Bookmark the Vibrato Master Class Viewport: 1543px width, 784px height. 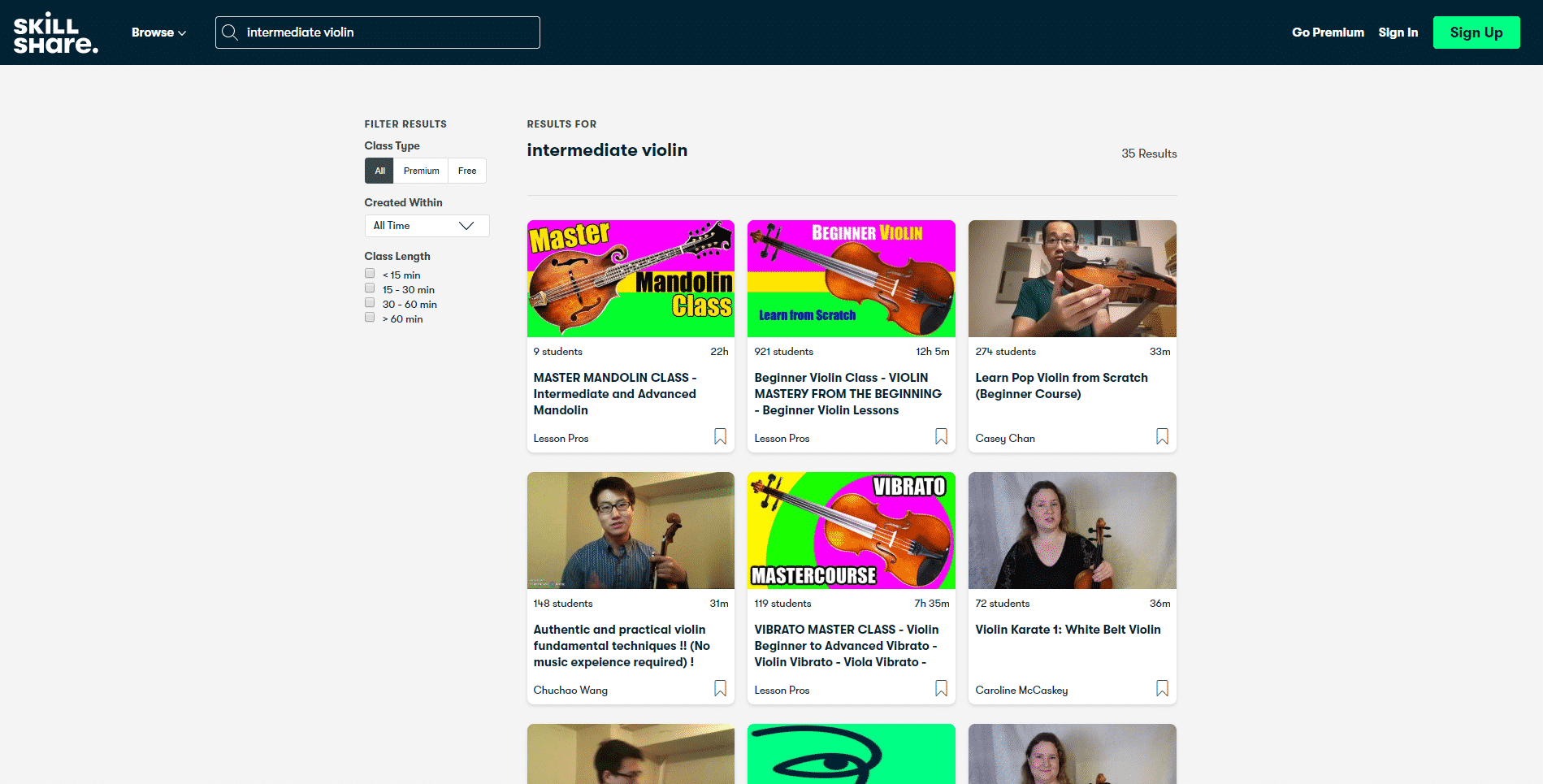point(941,689)
